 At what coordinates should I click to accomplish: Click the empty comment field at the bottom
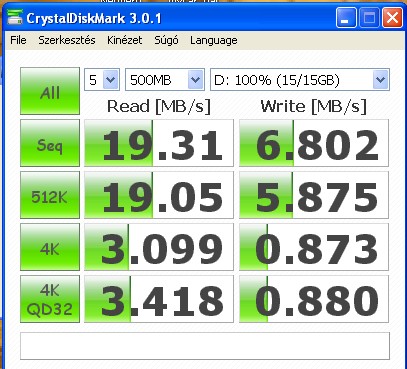pyautogui.click(x=205, y=346)
